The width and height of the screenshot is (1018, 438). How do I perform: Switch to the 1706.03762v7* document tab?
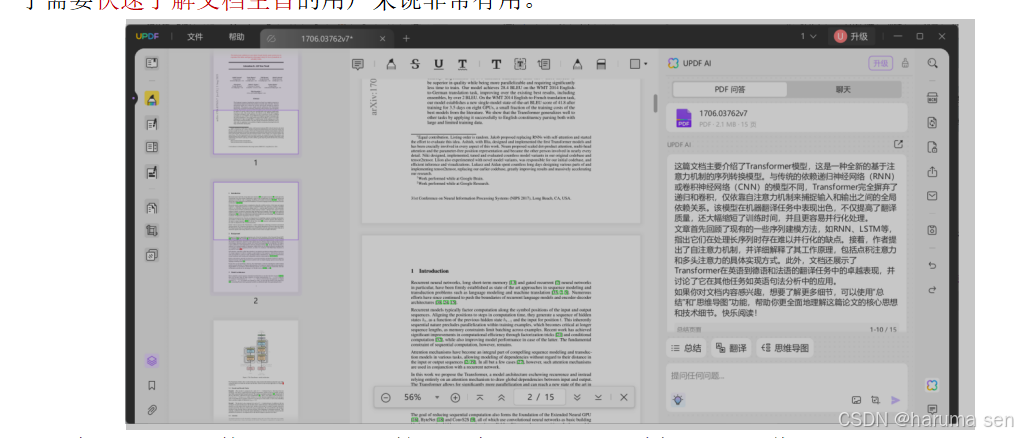coord(327,38)
